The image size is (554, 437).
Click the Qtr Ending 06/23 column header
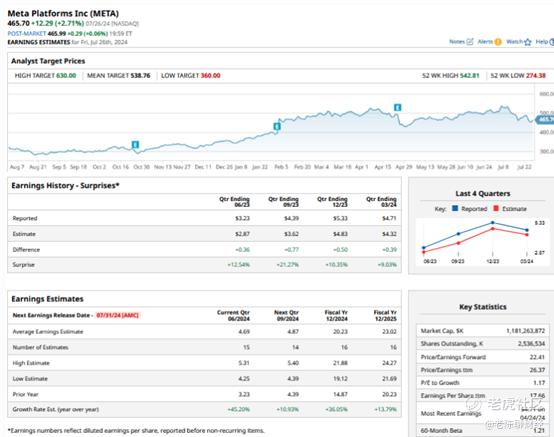click(234, 202)
